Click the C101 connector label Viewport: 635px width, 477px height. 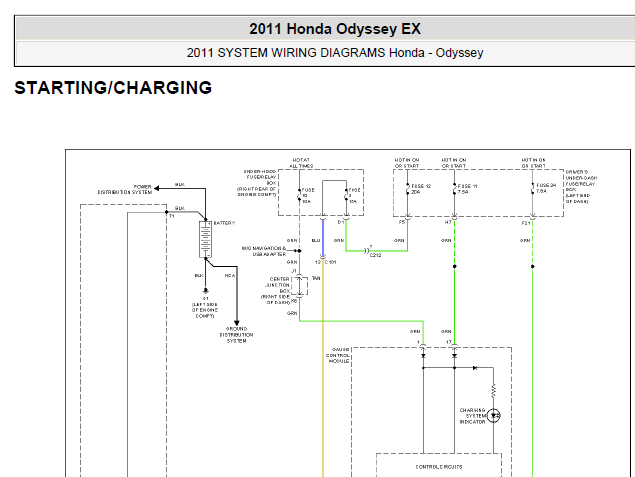click(330, 262)
